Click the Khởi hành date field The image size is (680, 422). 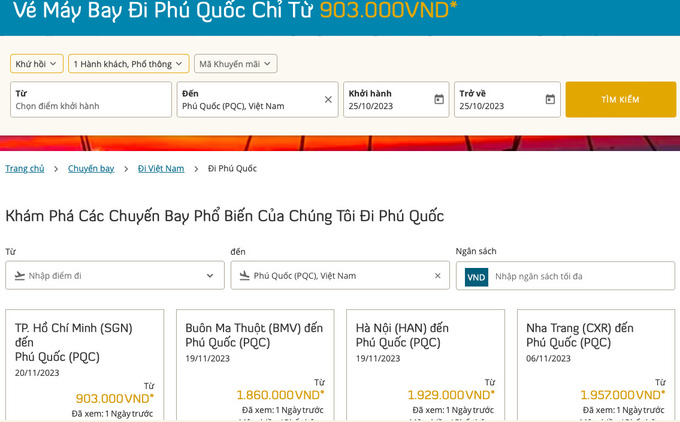tap(396, 99)
